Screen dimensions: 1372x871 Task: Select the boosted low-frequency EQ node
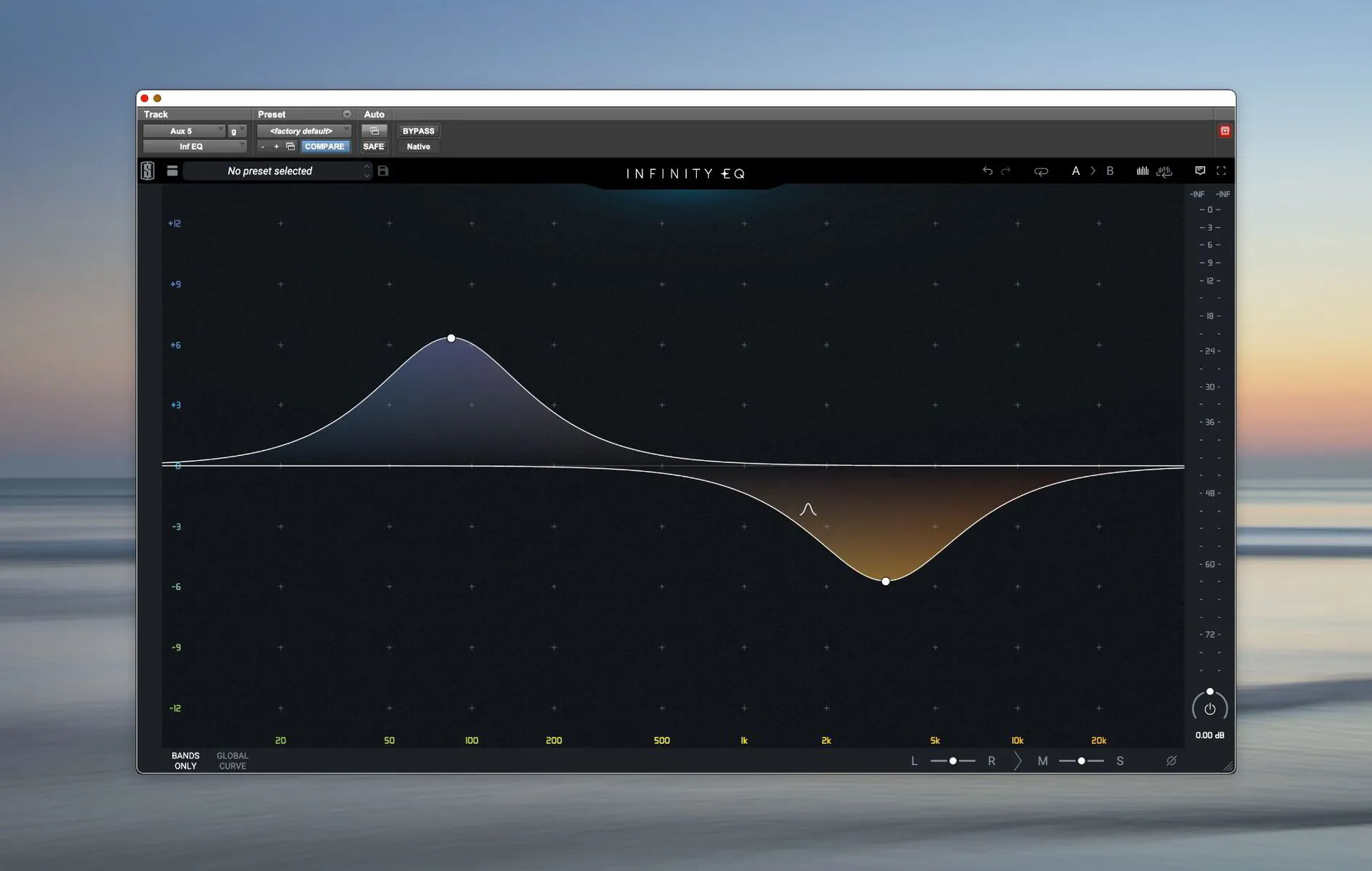coord(452,338)
